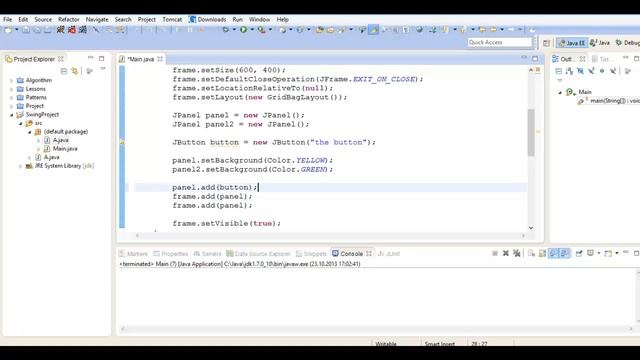Screen dimensions: 640x360
Task: Expand JRE System Library node
Action: [20, 166]
